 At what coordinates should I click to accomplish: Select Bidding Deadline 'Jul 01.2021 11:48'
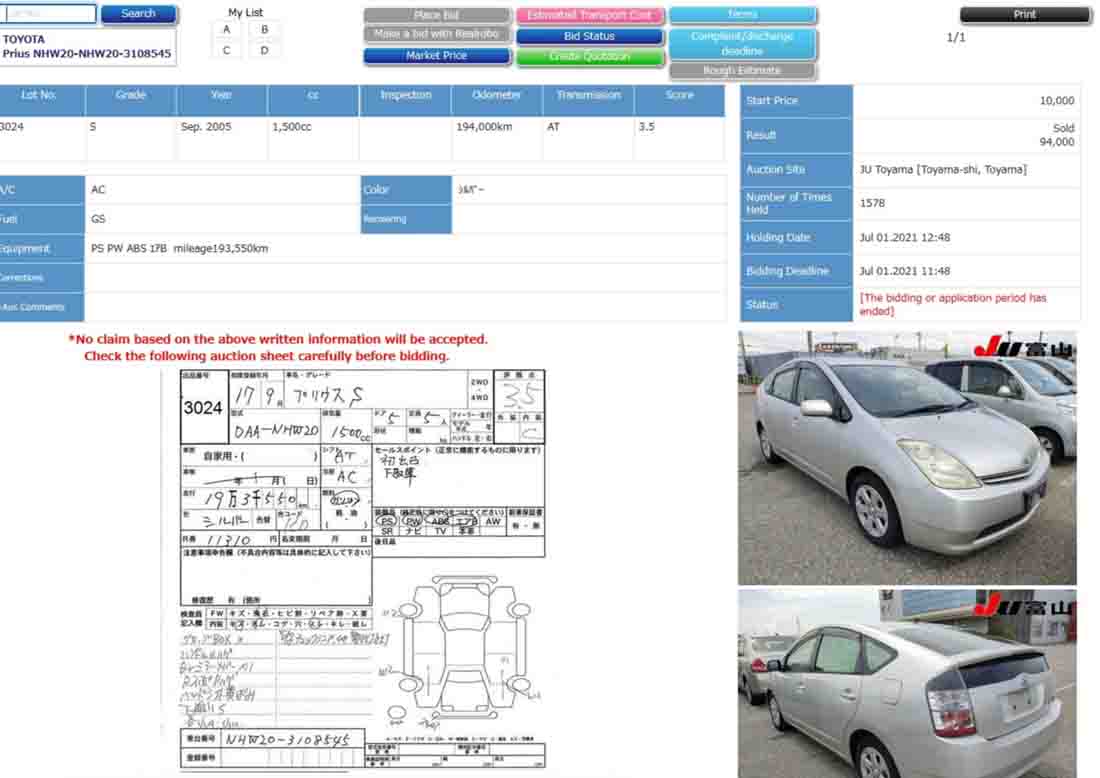(905, 271)
